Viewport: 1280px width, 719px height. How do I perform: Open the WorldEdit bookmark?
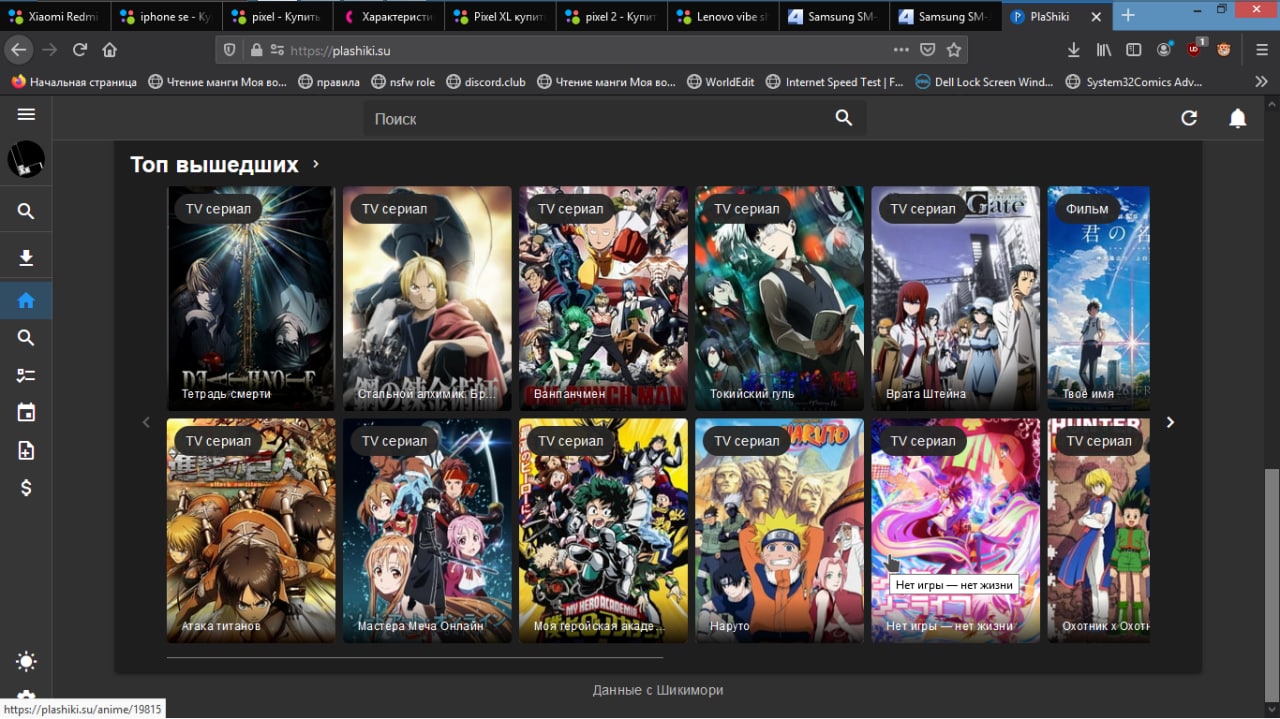point(720,82)
